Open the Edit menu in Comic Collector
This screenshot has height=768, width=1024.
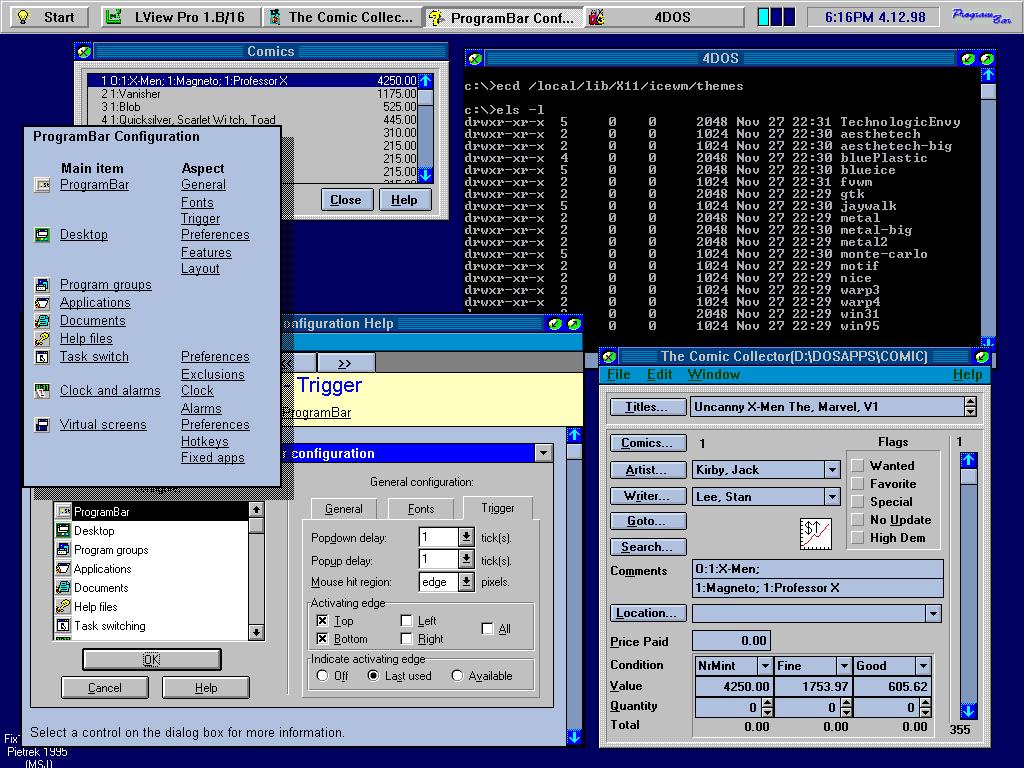point(659,375)
